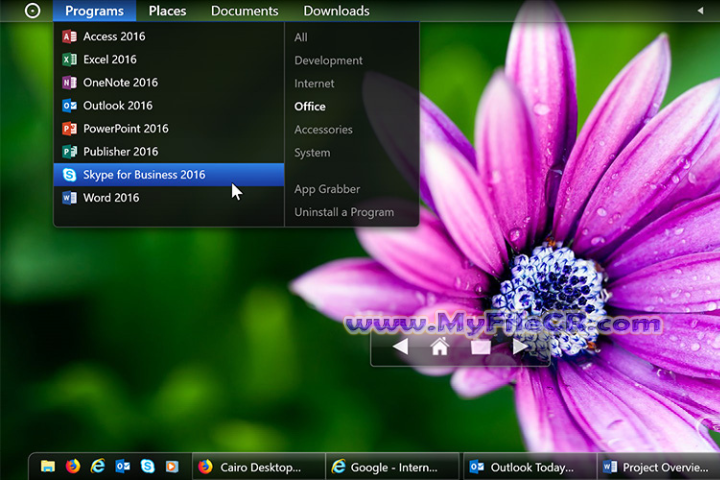Launch PowerPoint 2016 from list
Viewport: 720px width, 480px height.
[x=169, y=128]
